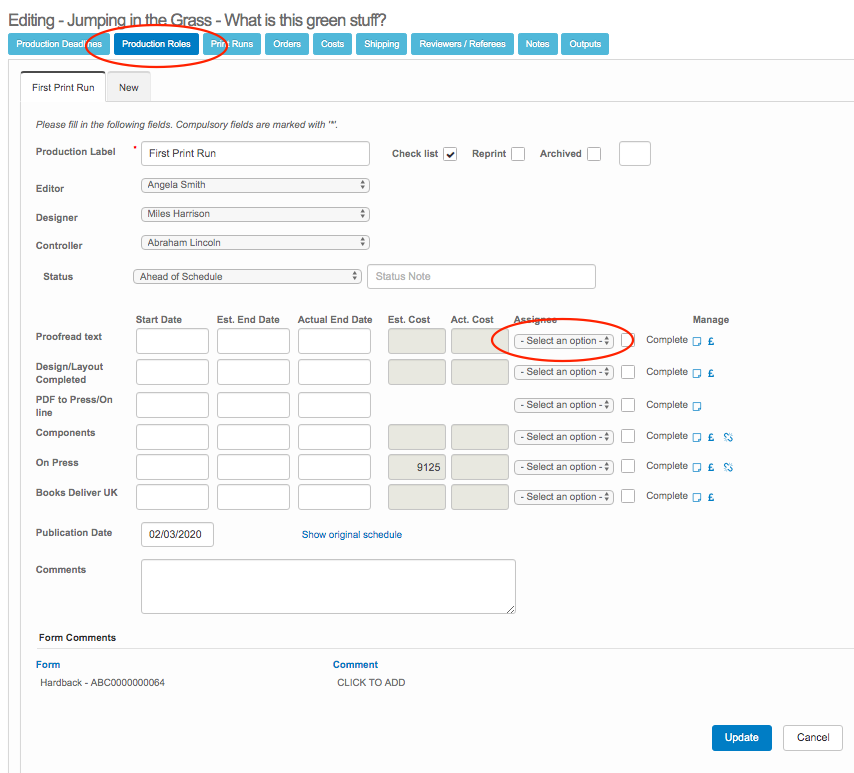This screenshot has width=854, height=773.
Task: Mark the On Press task as Complete
Action: tap(628, 467)
